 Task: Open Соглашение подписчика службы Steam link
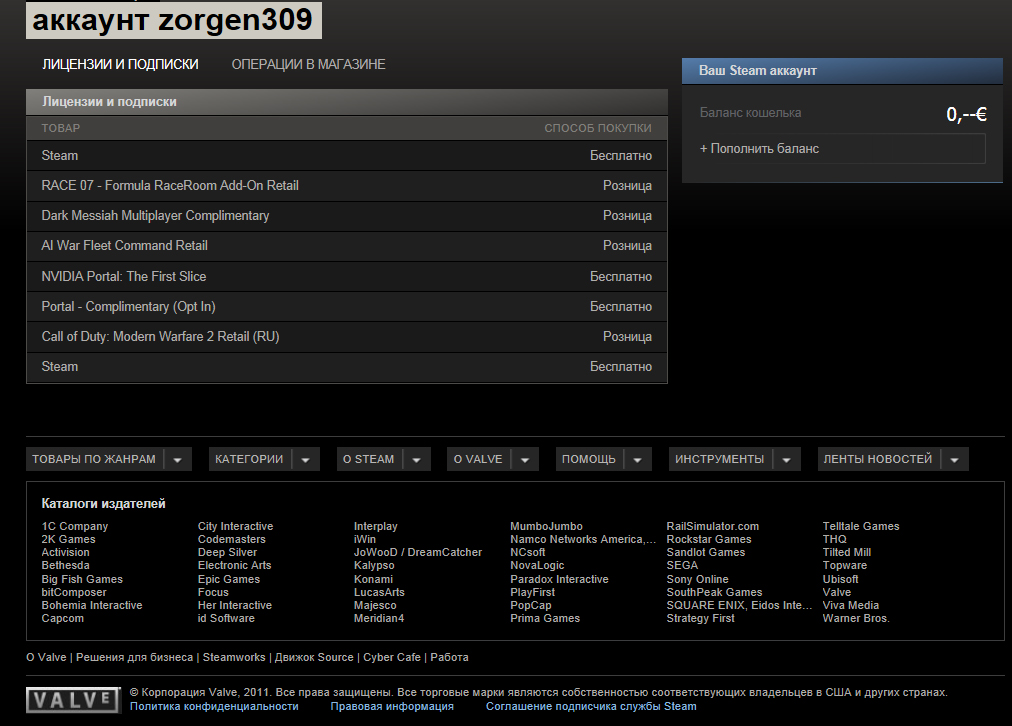click(x=591, y=707)
